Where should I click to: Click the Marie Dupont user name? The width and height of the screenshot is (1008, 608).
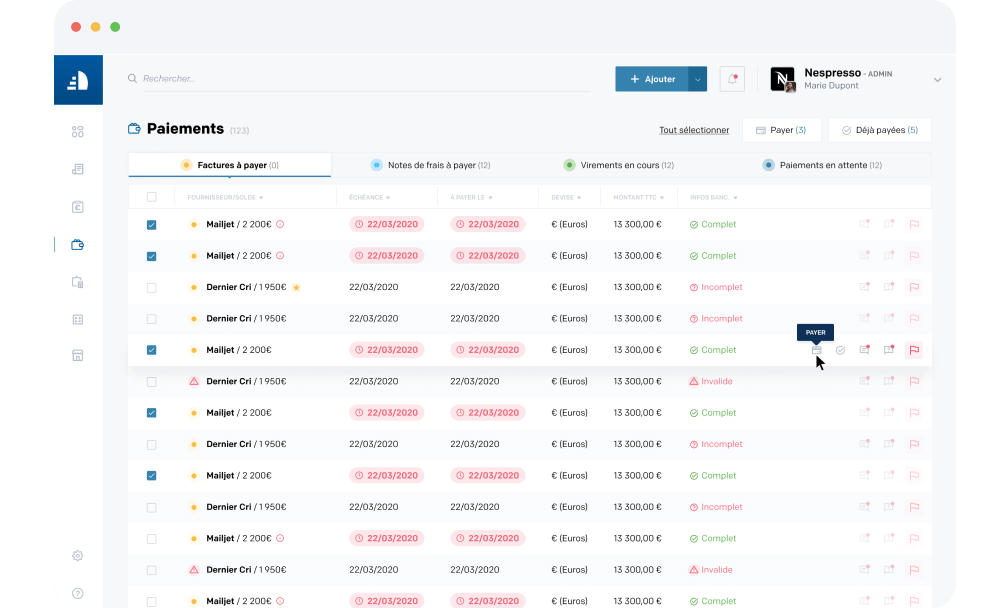[x=831, y=85]
